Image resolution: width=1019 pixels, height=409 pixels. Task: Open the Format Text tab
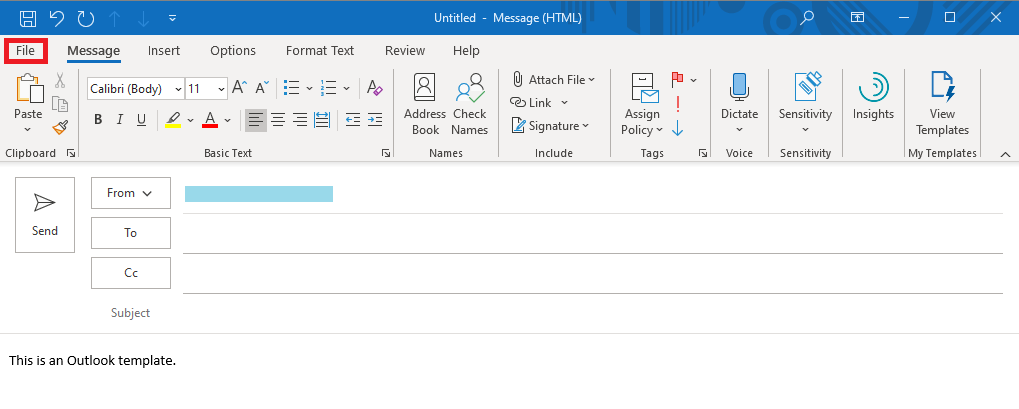(x=320, y=51)
